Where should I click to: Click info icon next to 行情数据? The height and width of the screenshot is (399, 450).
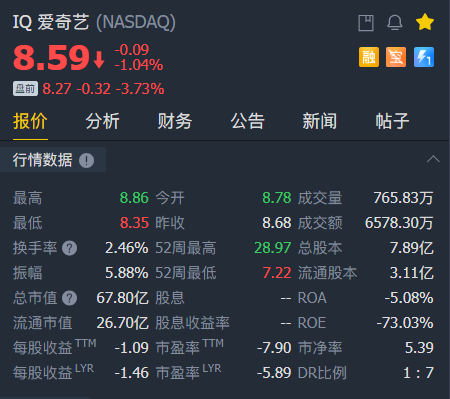[x=86, y=161]
